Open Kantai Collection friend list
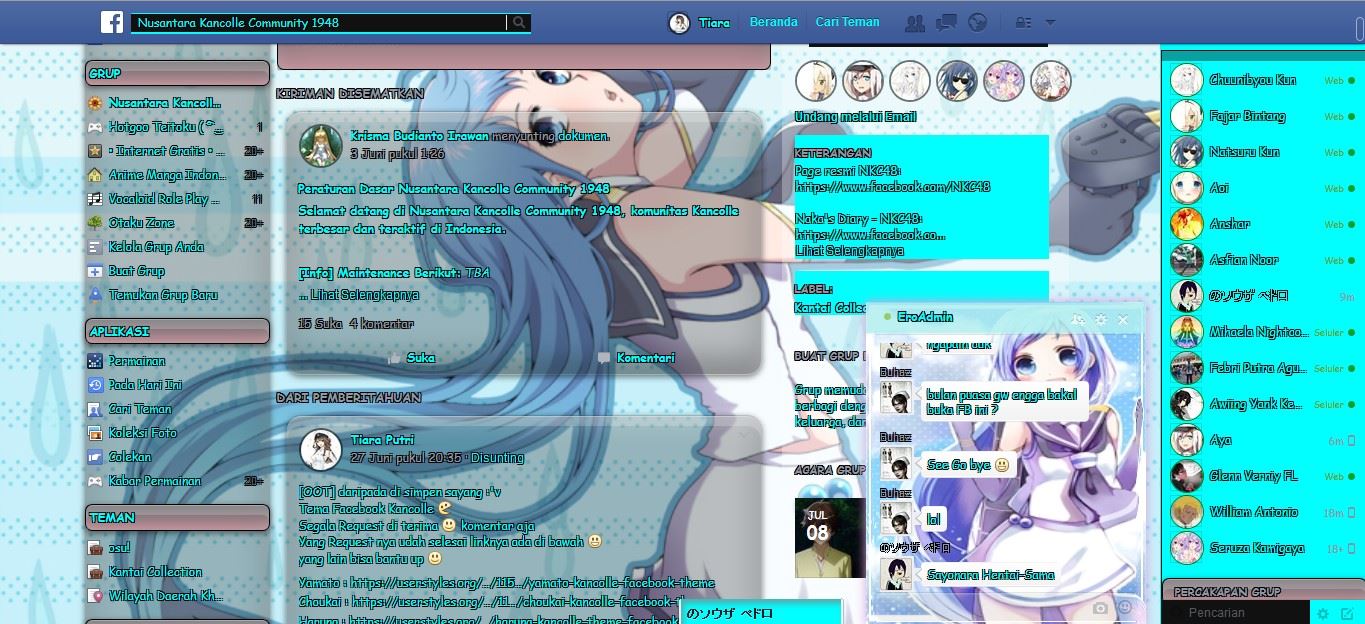The image size is (1365, 624). (155, 572)
